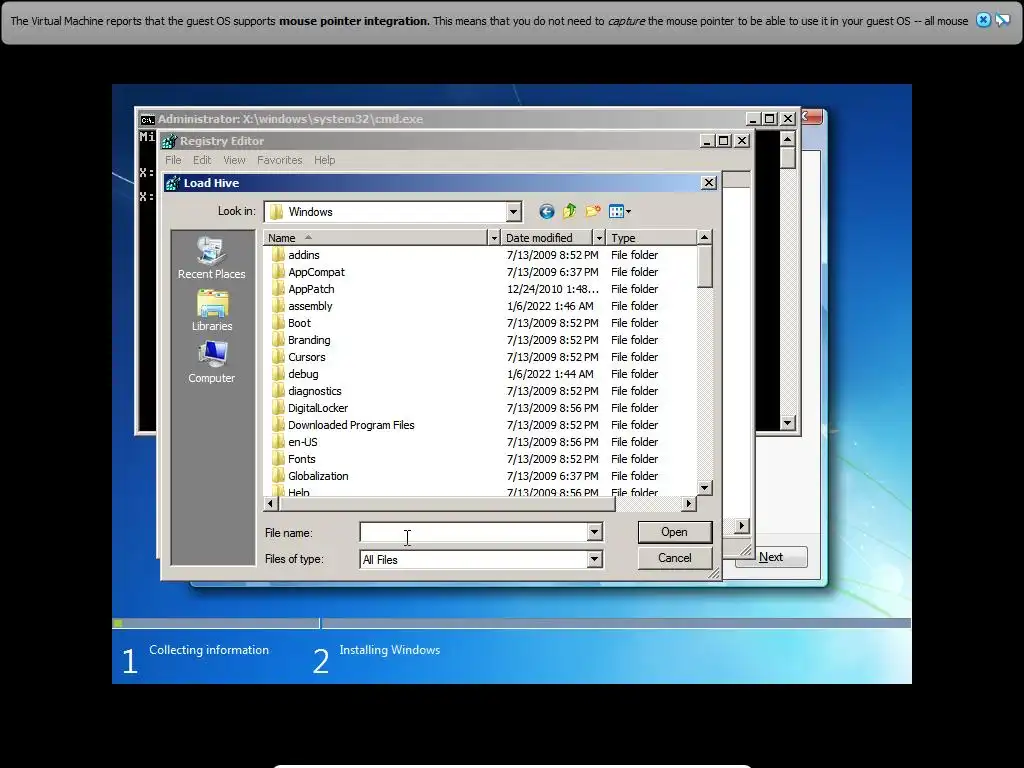Open Recent Places in the sidebar
Screen dimensions: 1024x768
(x=212, y=258)
